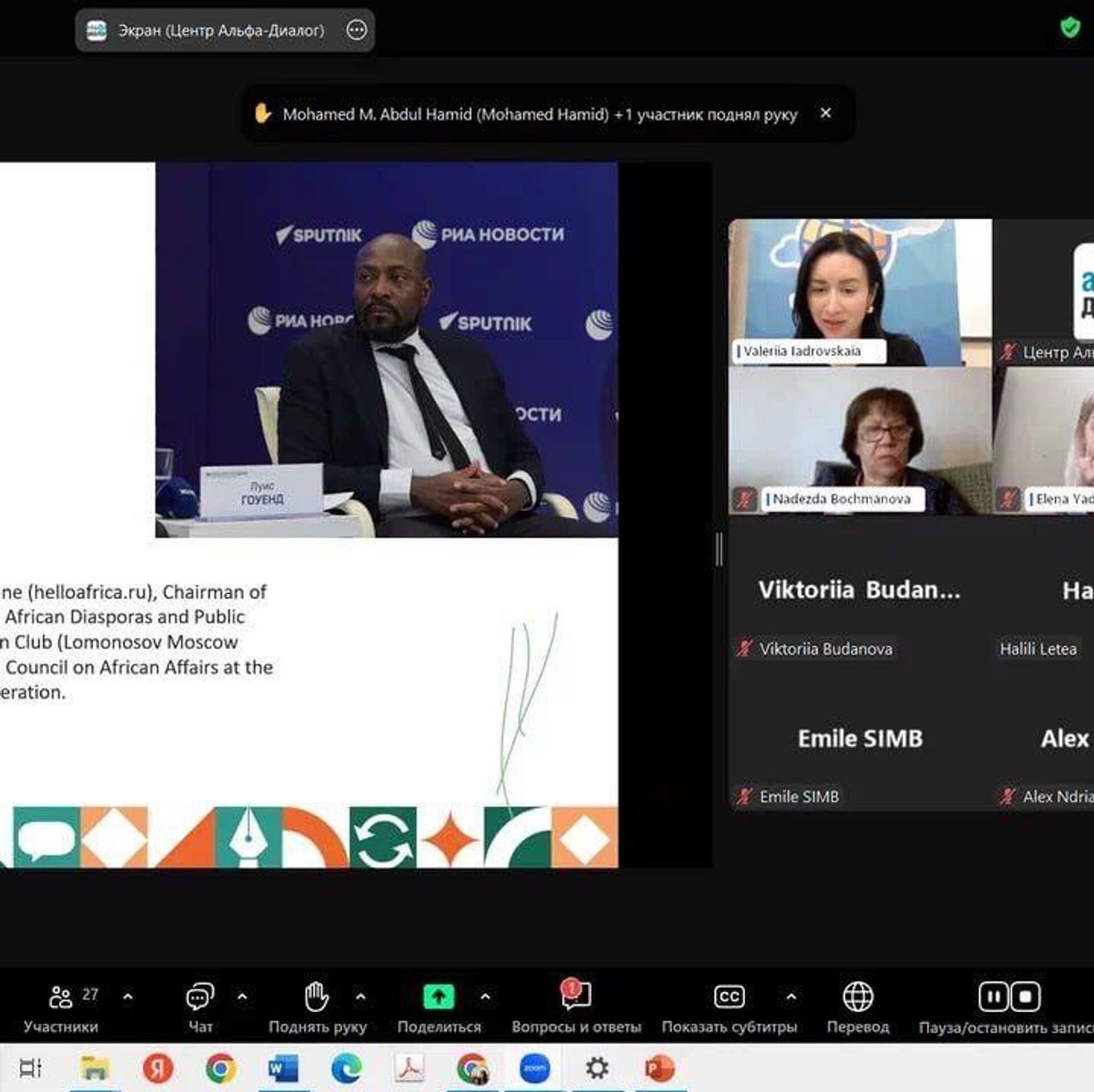The width and height of the screenshot is (1094, 1092).
Task: Raise hand with Поднять руку
Action: pos(316,997)
